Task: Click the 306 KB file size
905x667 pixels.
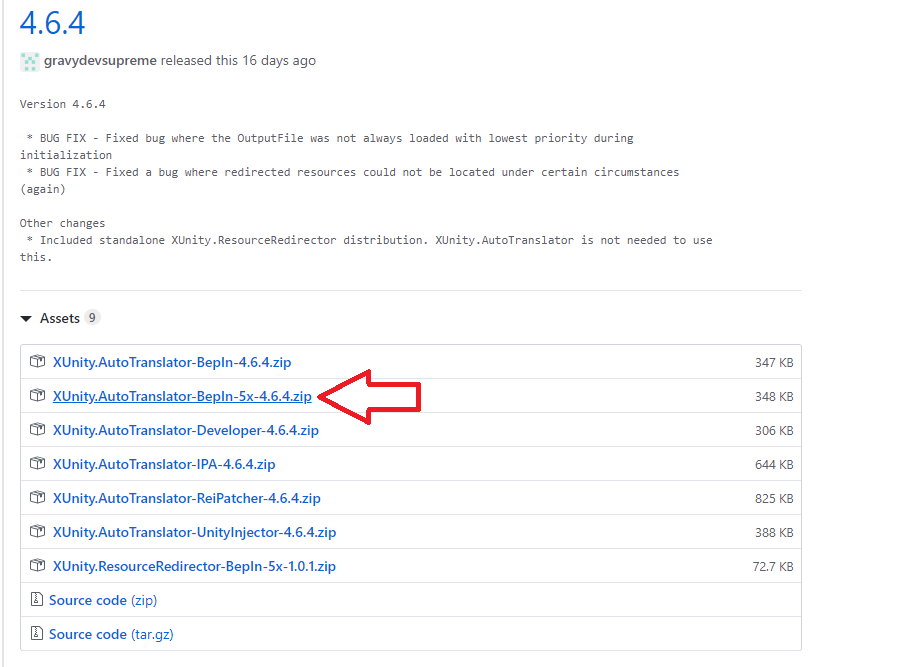Action: (774, 431)
